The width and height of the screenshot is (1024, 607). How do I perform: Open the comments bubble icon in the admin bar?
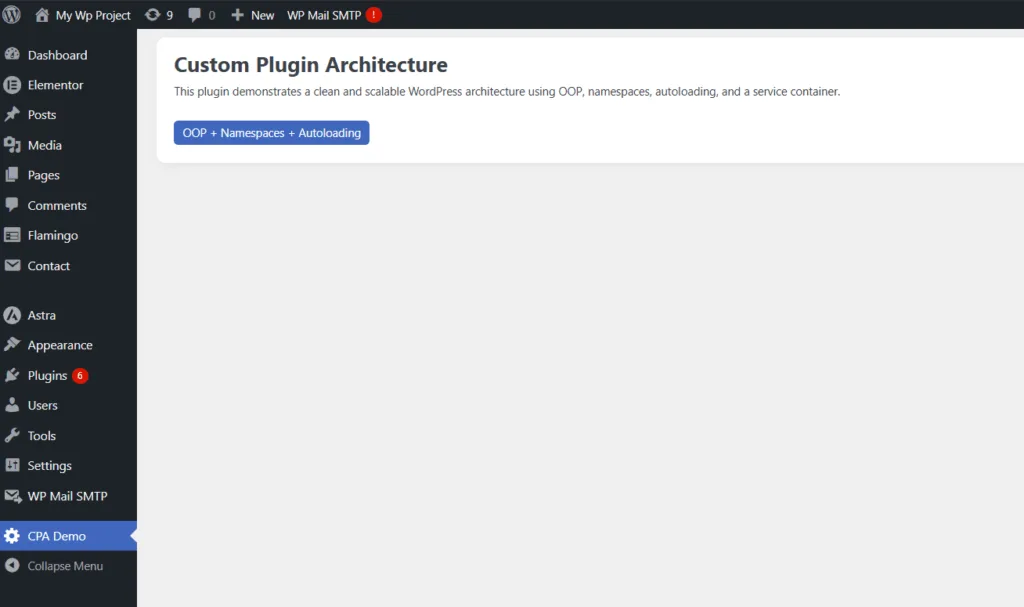195,15
